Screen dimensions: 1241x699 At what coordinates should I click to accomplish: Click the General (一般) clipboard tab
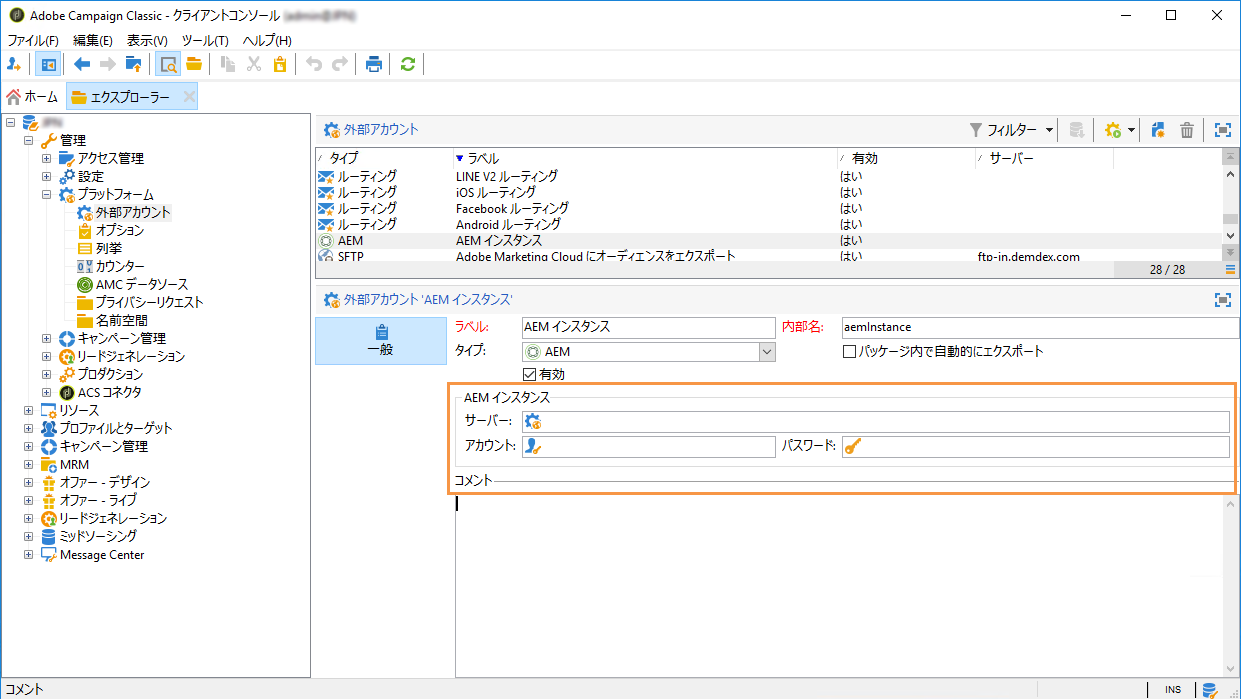click(x=381, y=341)
